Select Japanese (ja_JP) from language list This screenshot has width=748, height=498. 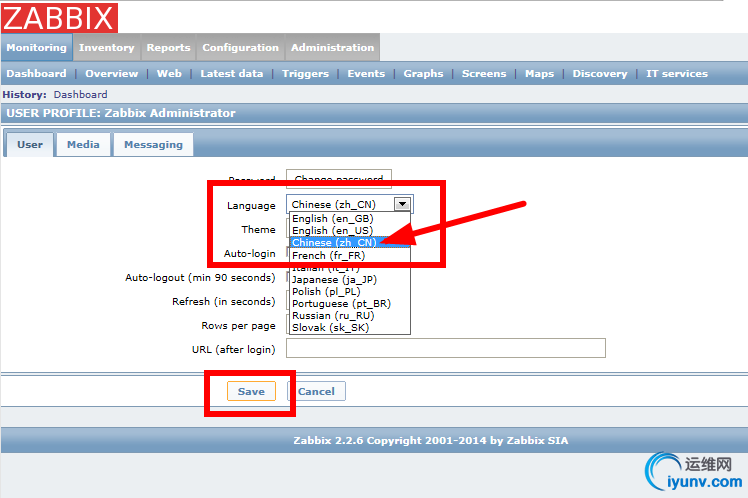350,280
